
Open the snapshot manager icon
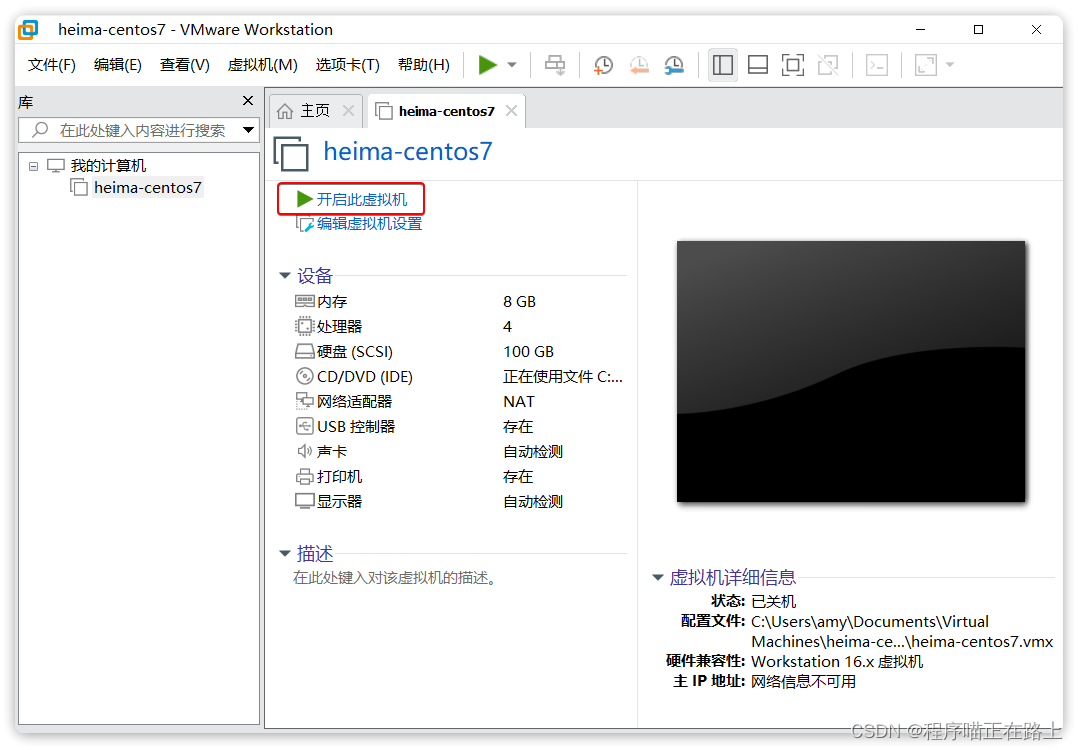(x=673, y=64)
